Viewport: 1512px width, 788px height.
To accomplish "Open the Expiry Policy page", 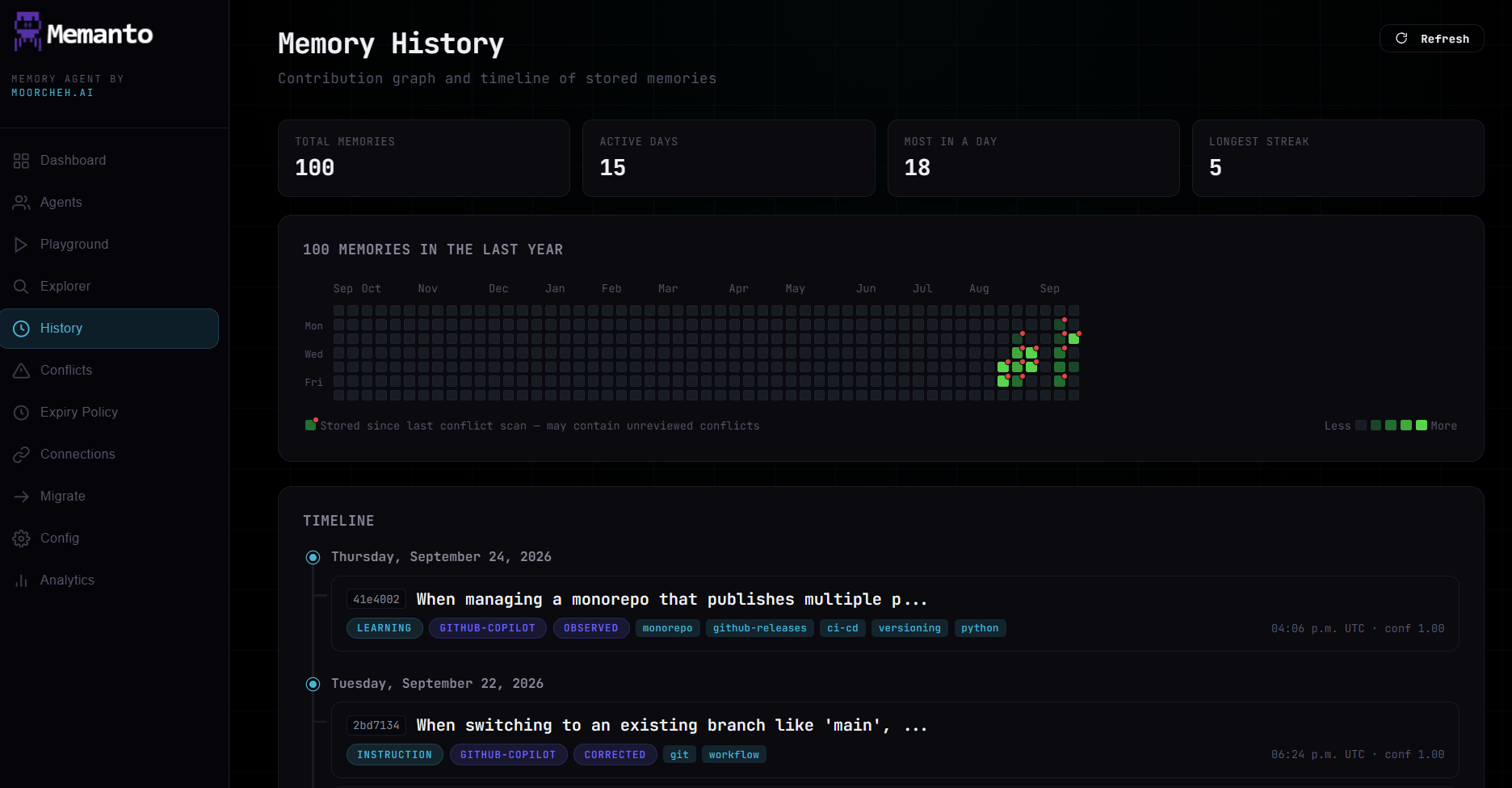I will tap(109, 413).
